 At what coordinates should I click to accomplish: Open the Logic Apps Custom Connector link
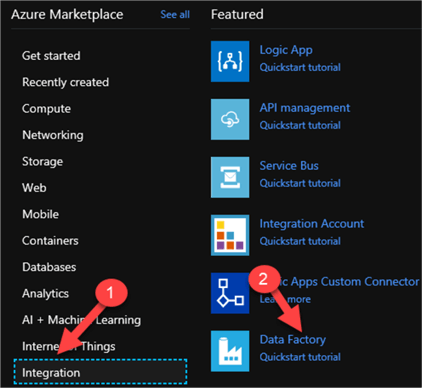coord(339,282)
